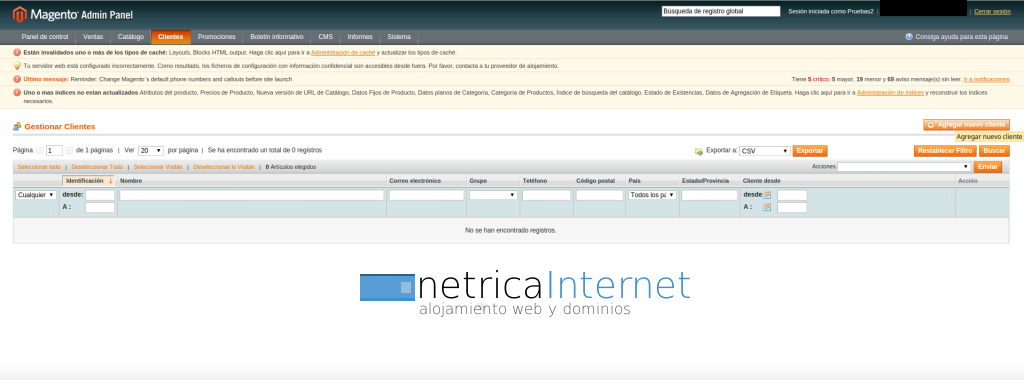Click the help question-mark icon

click(x=909, y=37)
